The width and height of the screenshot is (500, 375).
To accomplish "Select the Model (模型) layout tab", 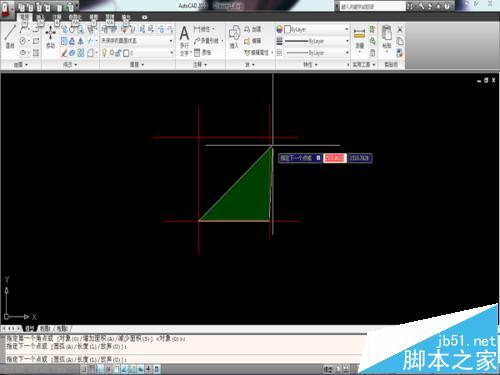I will (29, 329).
